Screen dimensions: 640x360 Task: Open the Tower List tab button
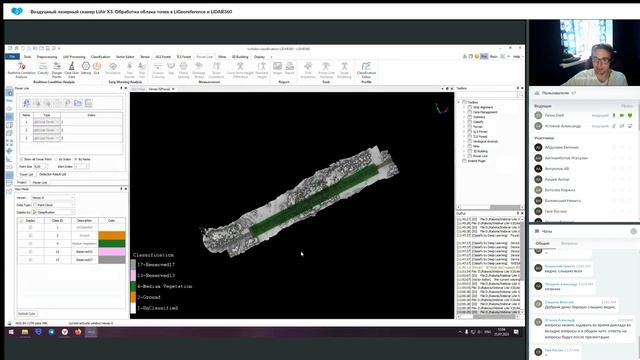(x=26, y=174)
